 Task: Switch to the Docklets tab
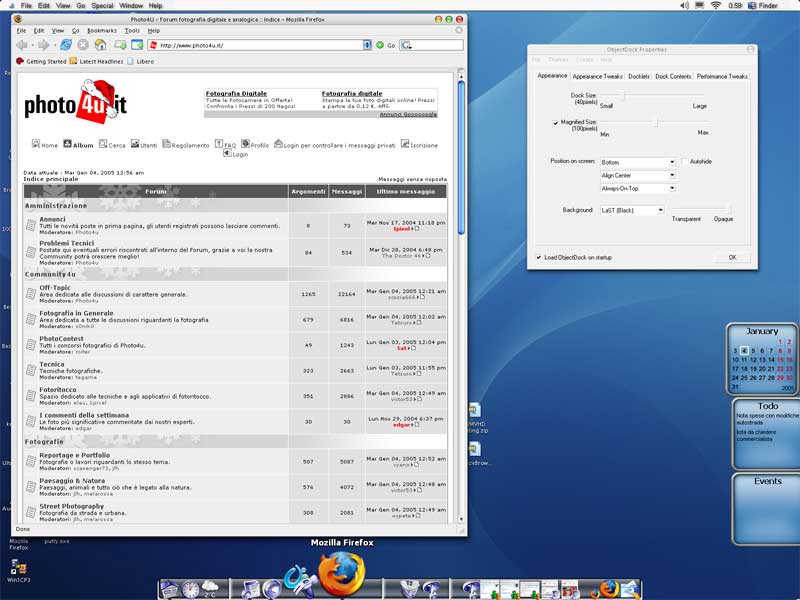tap(639, 76)
